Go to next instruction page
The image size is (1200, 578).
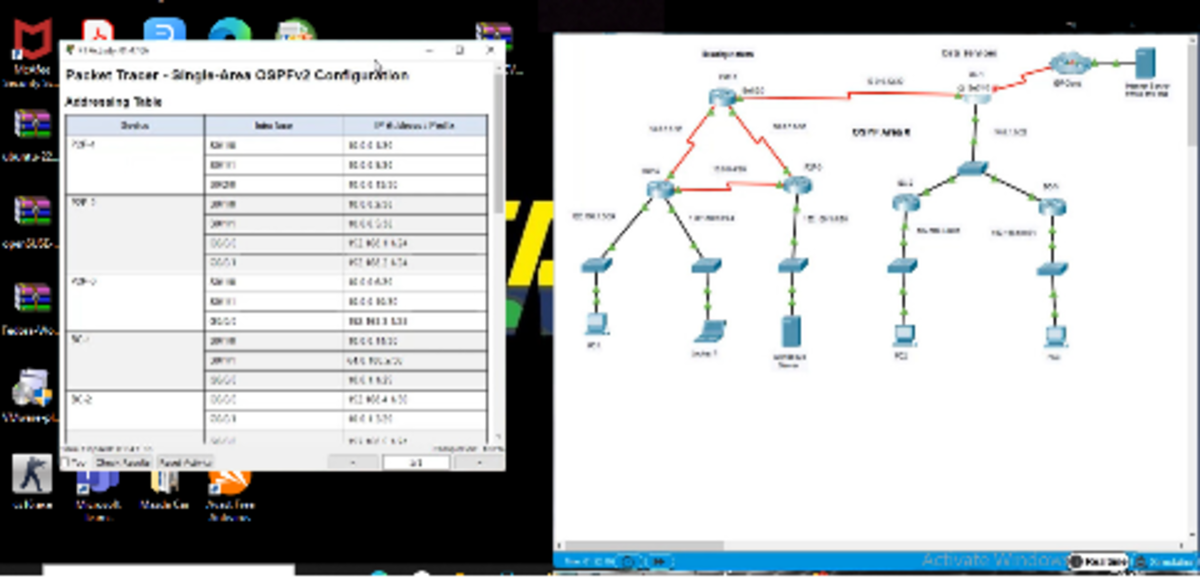pyautogui.click(x=477, y=463)
